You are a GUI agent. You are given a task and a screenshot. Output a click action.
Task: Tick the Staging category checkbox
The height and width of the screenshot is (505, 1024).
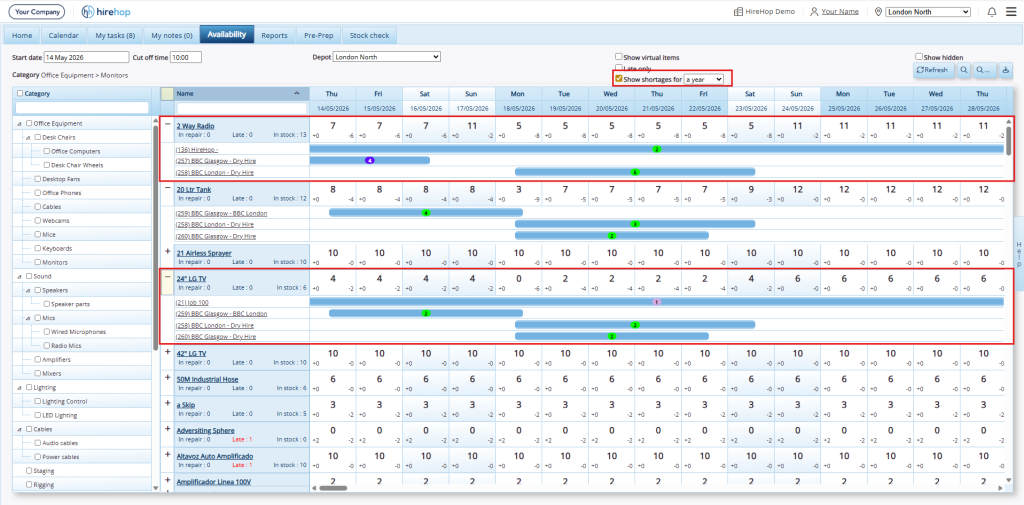[29, 470]
